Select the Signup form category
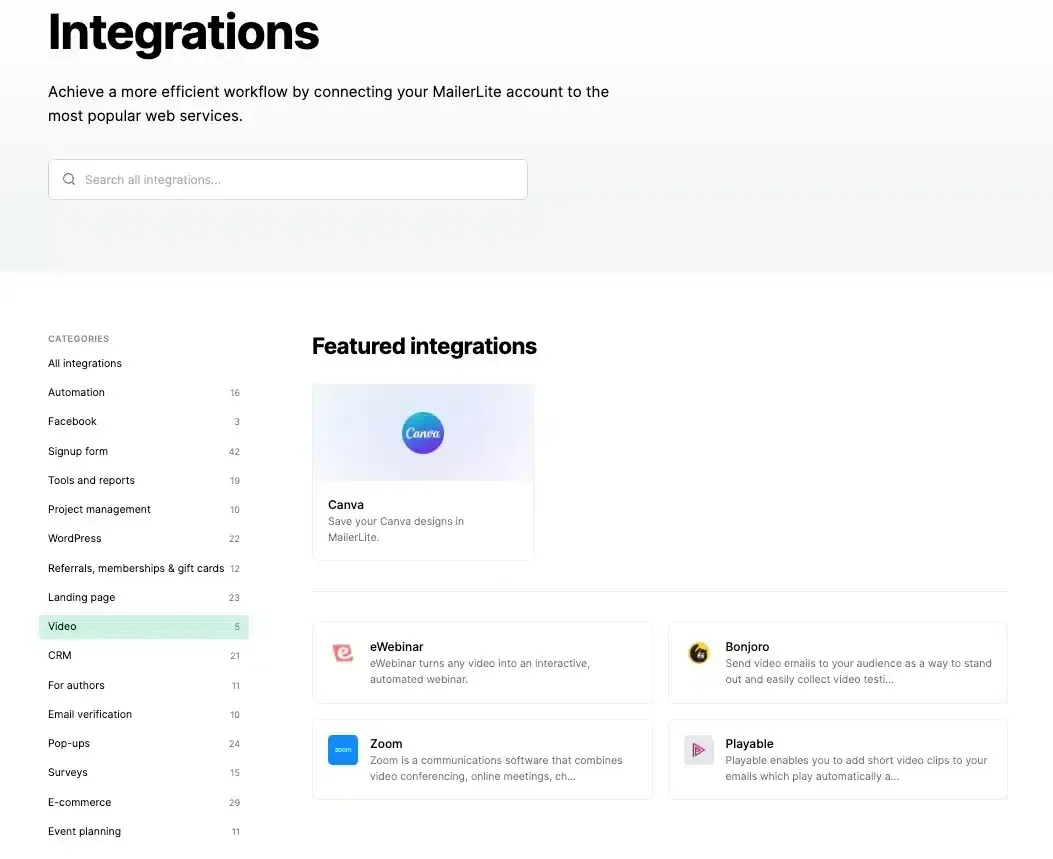Viewport: 1053px width, 859px height. tap(144, 451)
